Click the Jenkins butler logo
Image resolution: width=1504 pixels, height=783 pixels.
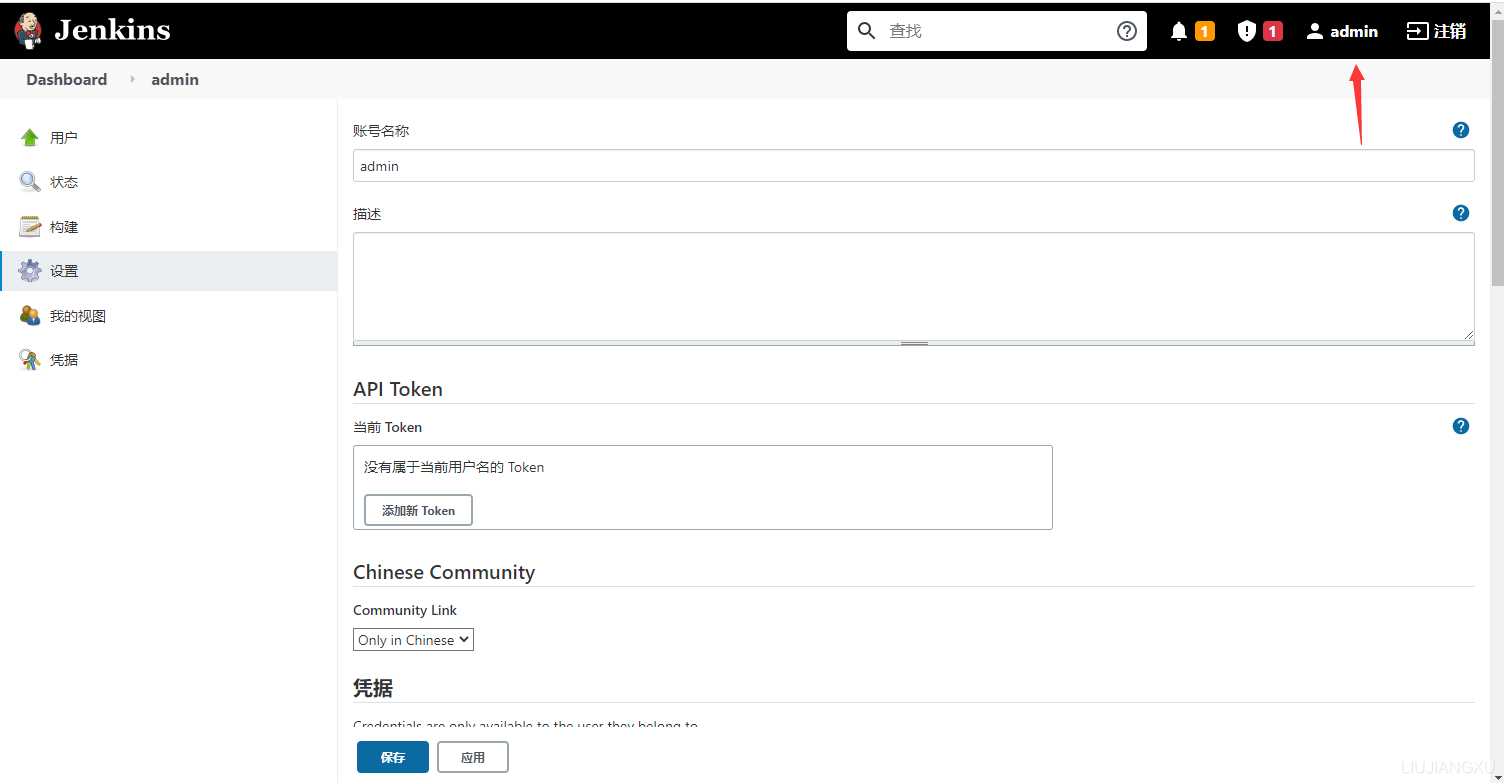click(28, 30)
